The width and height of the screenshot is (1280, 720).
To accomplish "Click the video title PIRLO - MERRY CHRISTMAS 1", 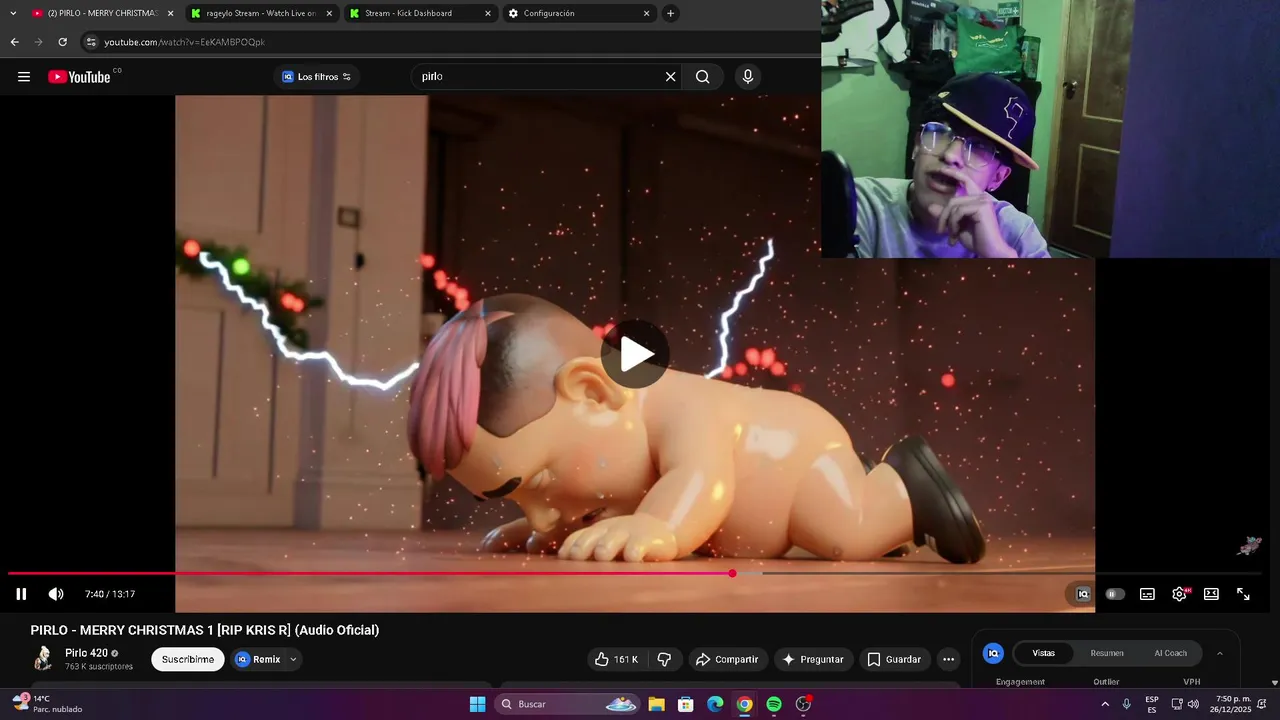I will [x=205, y=630].
